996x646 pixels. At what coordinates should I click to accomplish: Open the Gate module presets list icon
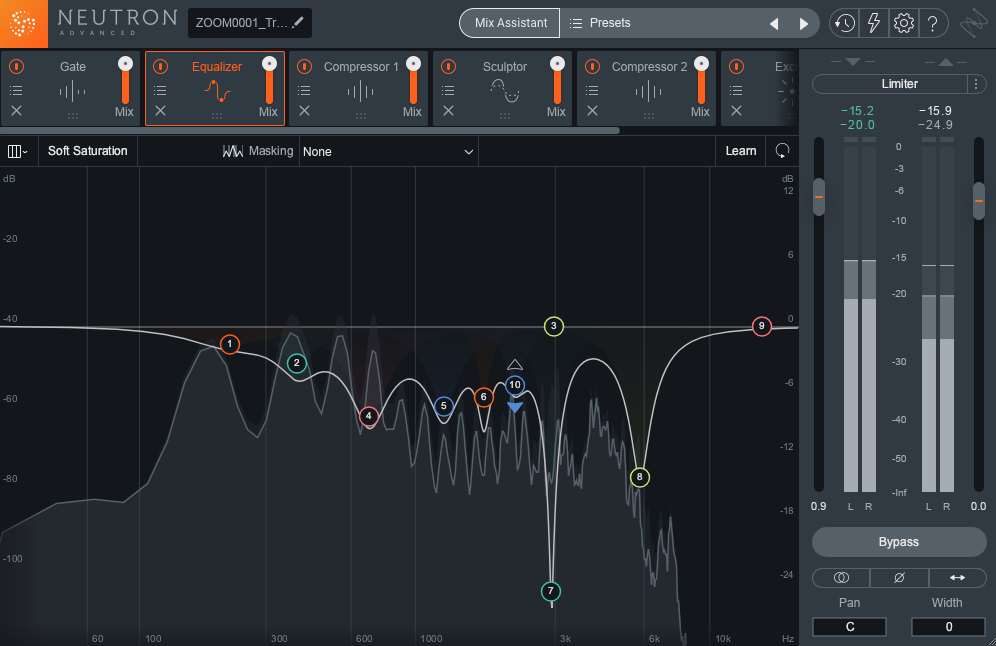tap(17, 90)
